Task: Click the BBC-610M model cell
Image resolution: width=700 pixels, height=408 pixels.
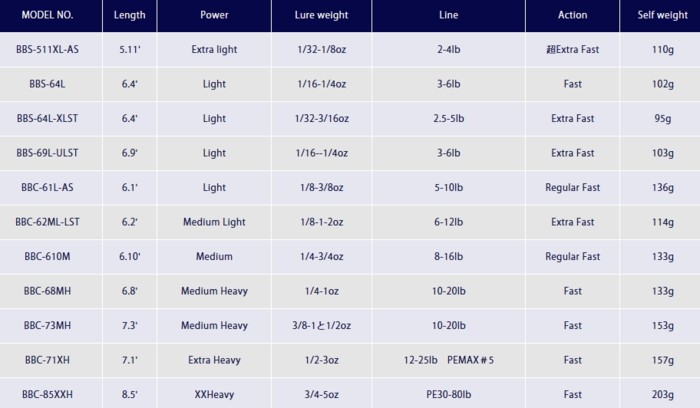Action: click(x=51, y=256)
